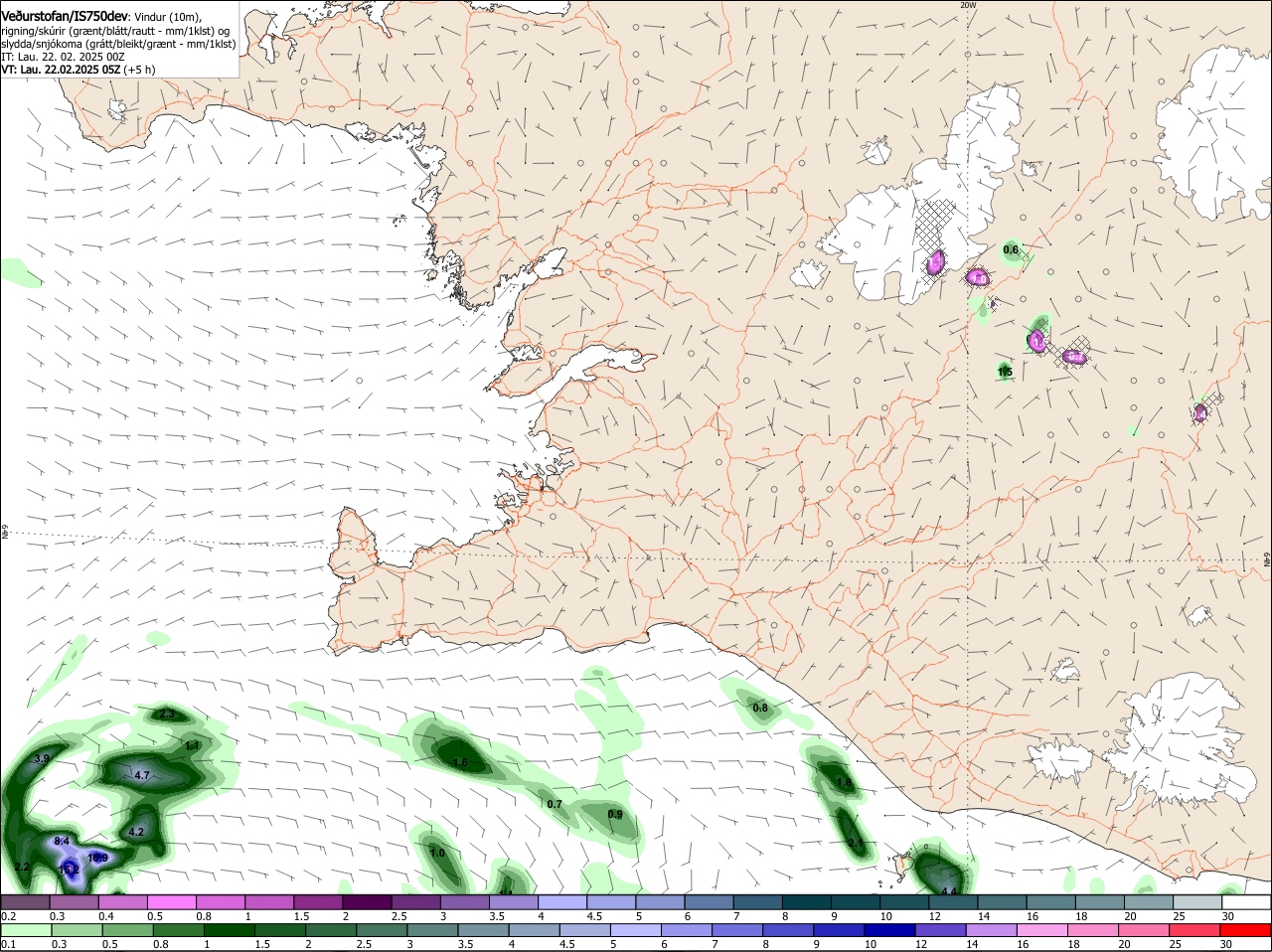Click the 20W longitude label at the top
The height and width of the screenshot is (952, 1272).
click(967, 5)
